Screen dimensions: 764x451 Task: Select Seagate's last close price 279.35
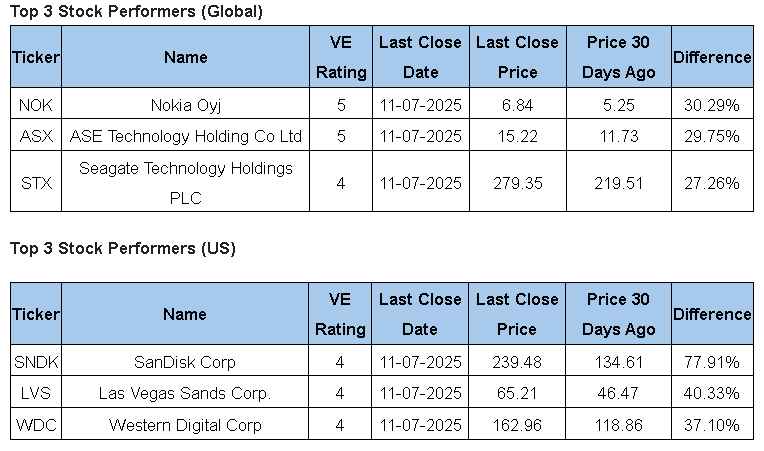pyautogui.click(x=517, y=183)
